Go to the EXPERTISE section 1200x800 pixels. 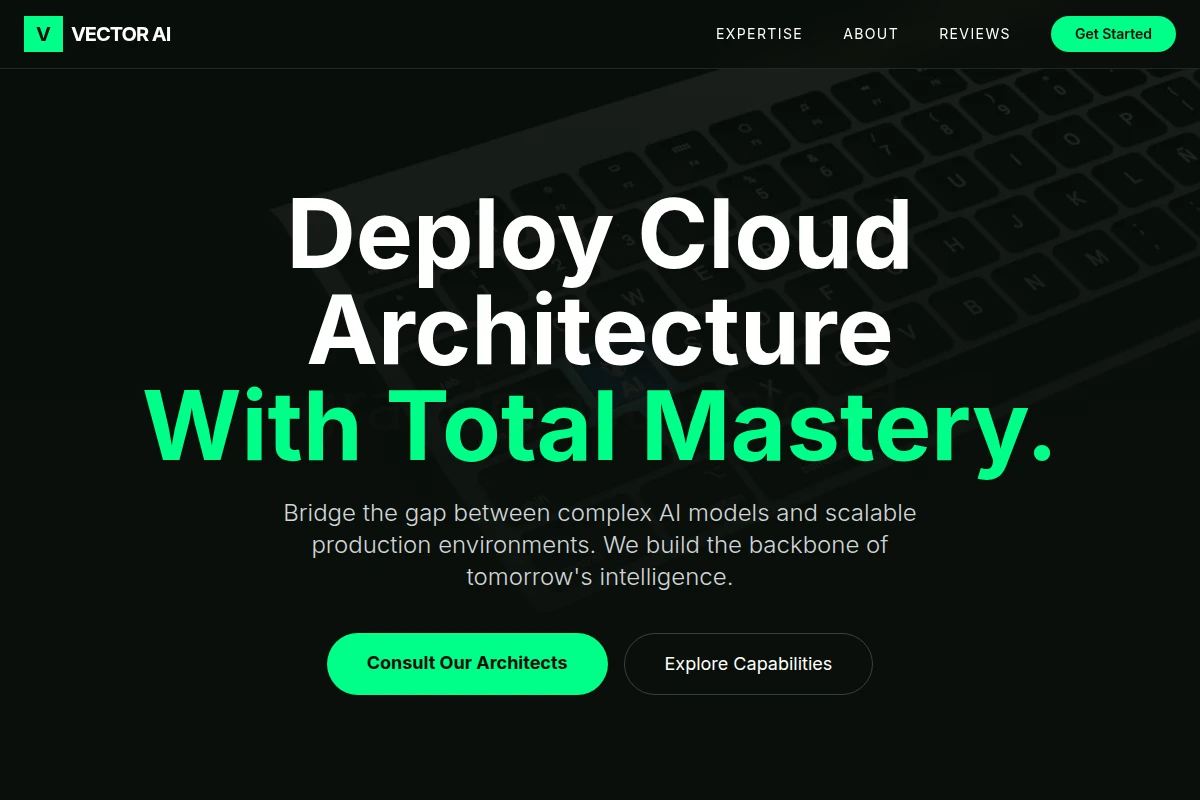click(x=759, y=34)
